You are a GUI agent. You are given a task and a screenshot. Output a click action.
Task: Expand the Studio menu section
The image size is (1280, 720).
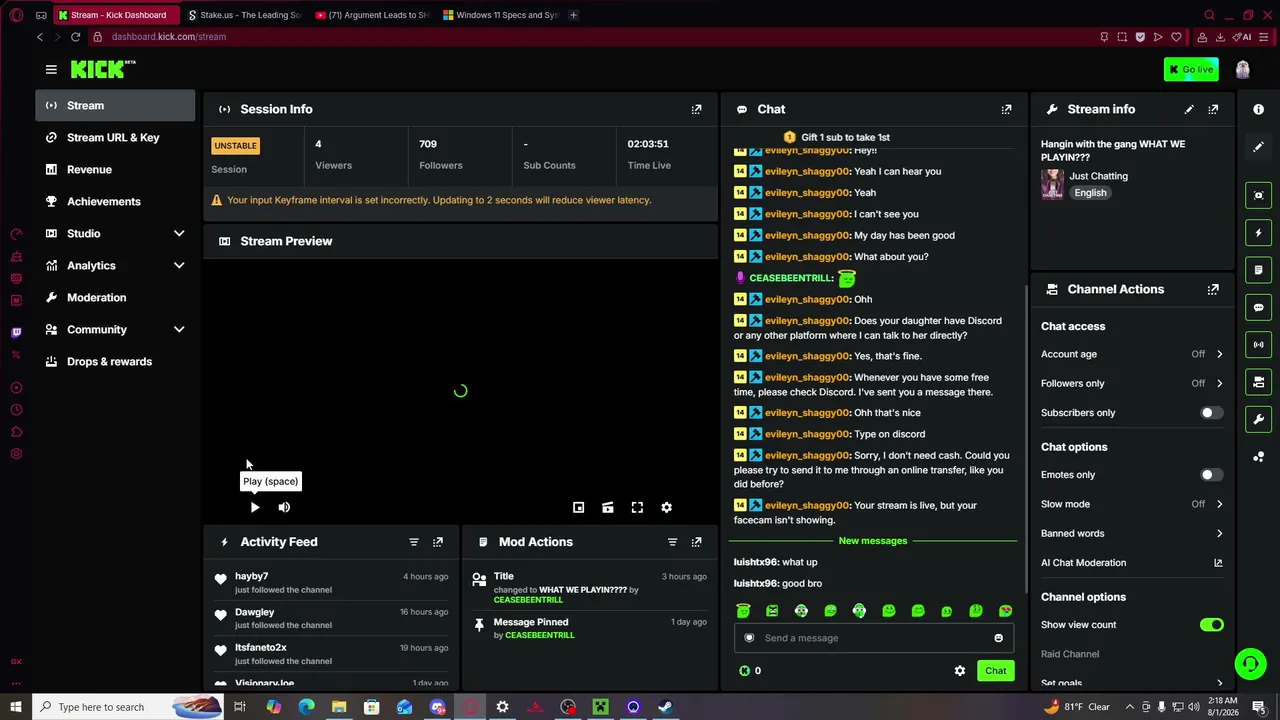click(x=115, y=233)
